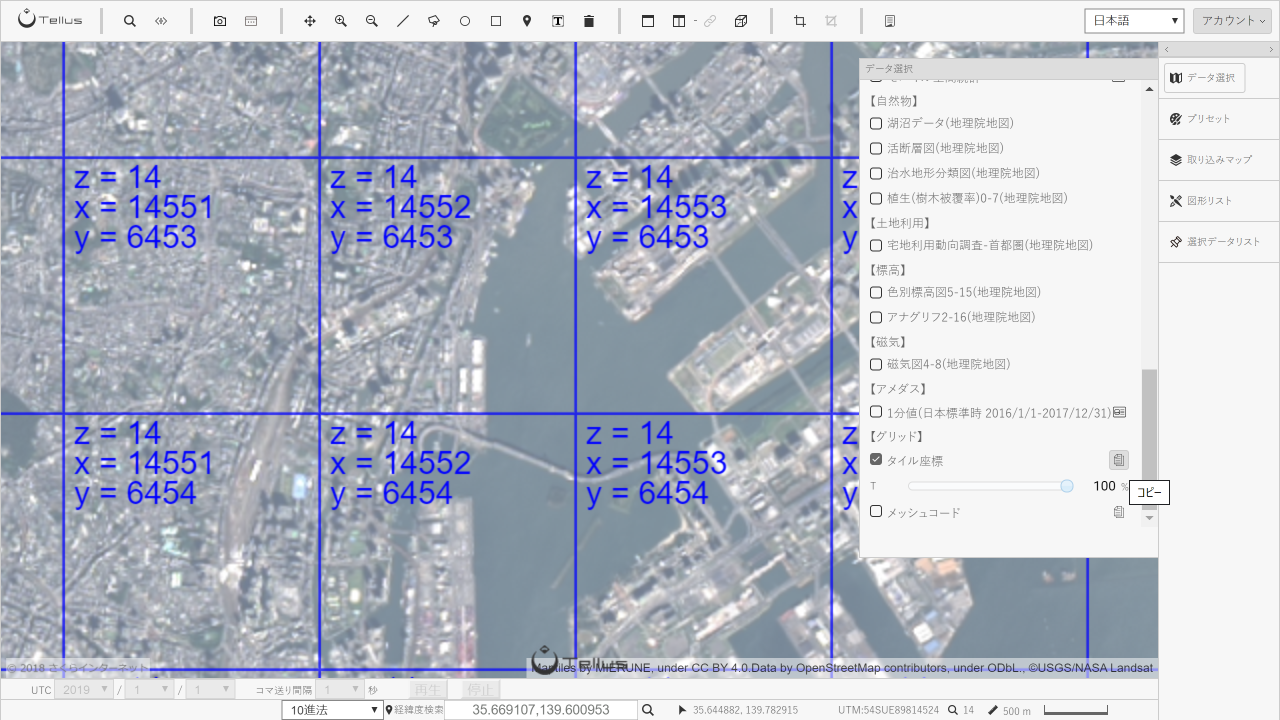Click the code embed icon in toolbar
The image size is (1280, 720).
(x=161, y=21)
